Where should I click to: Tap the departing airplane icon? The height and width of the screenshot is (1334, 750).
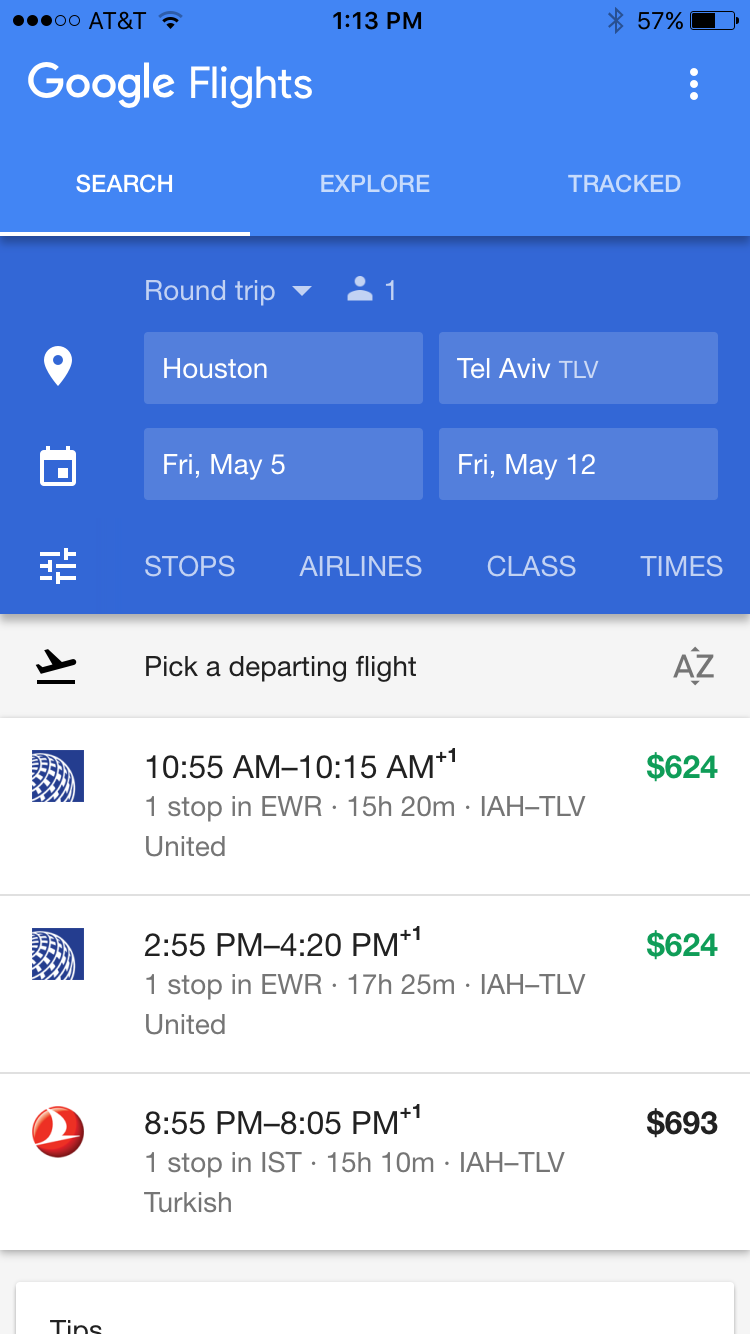click(x=56, y=667)
